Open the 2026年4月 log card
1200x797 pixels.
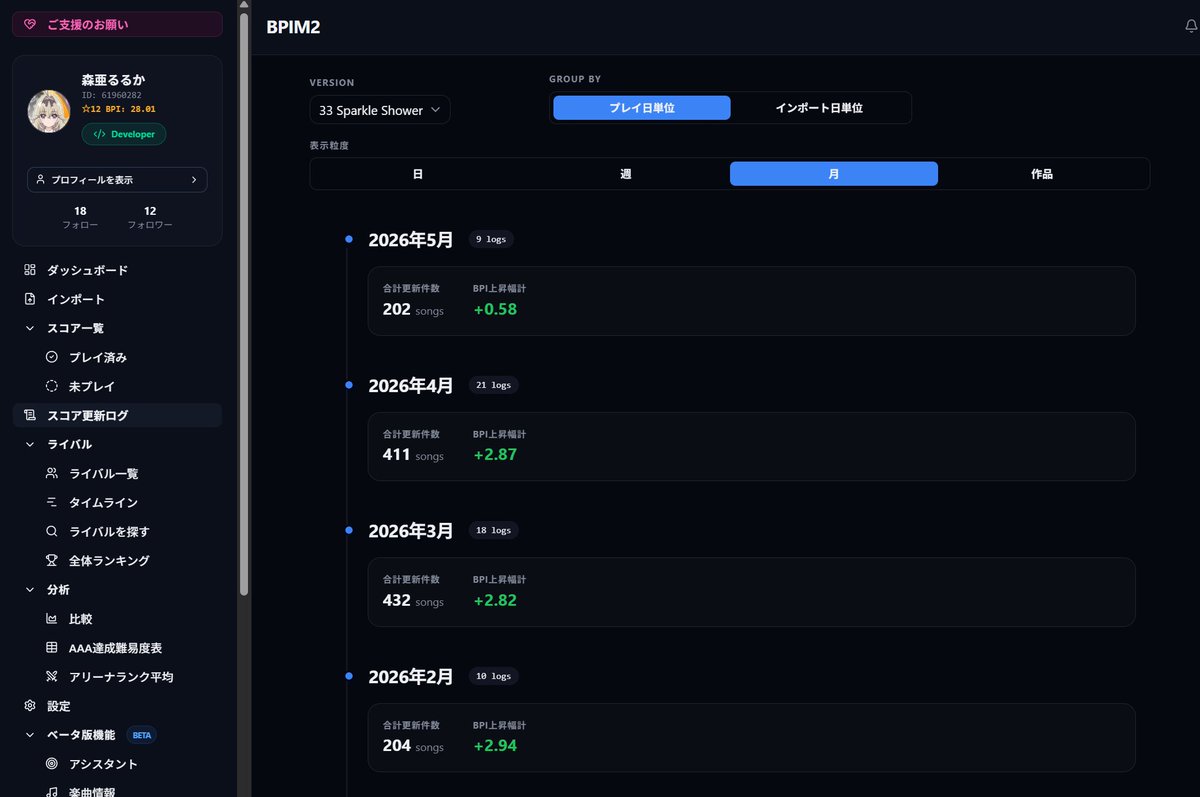pyautogui.click(x=751, y=446)
